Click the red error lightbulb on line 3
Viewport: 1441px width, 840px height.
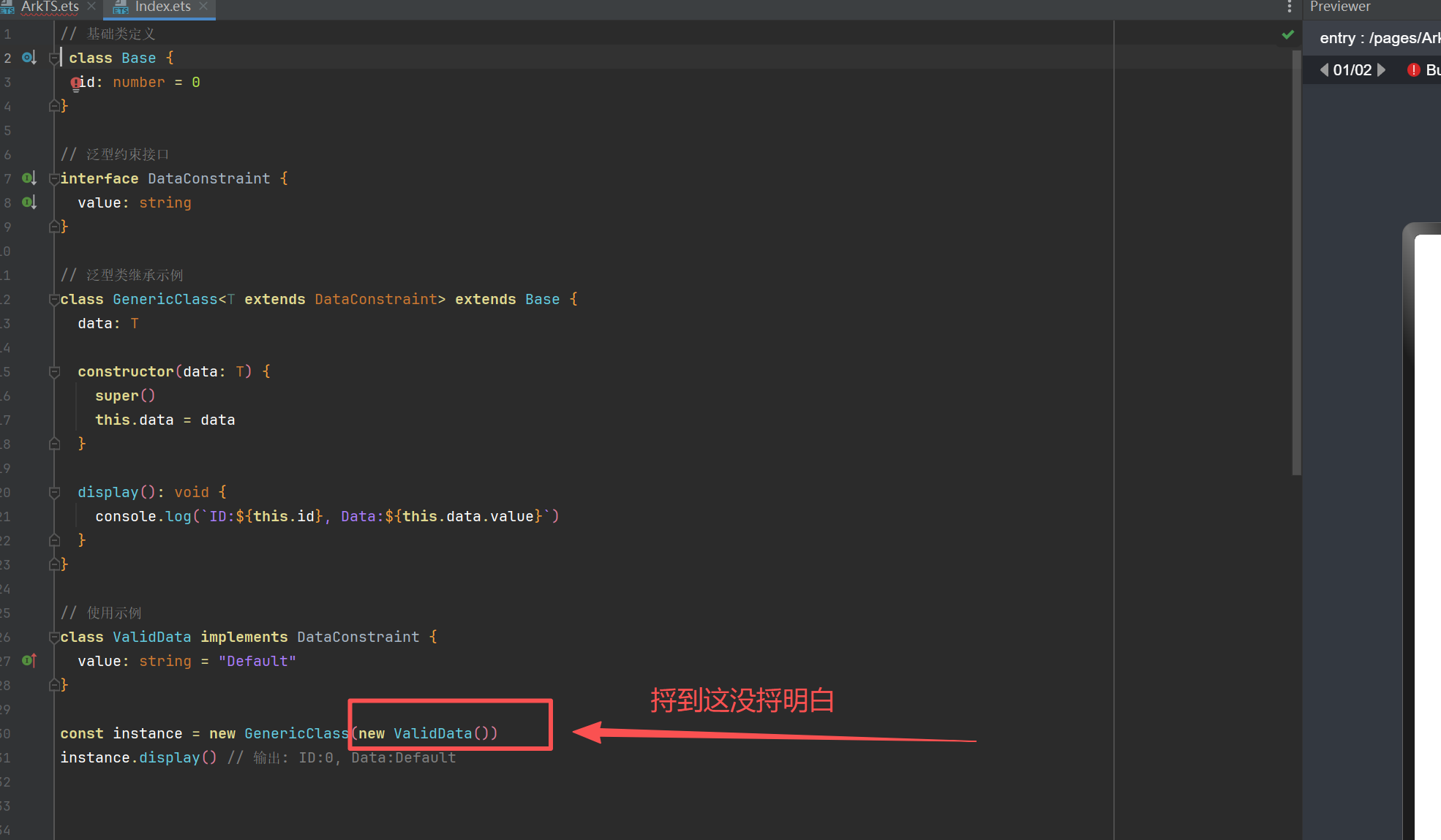coord(75,84)
